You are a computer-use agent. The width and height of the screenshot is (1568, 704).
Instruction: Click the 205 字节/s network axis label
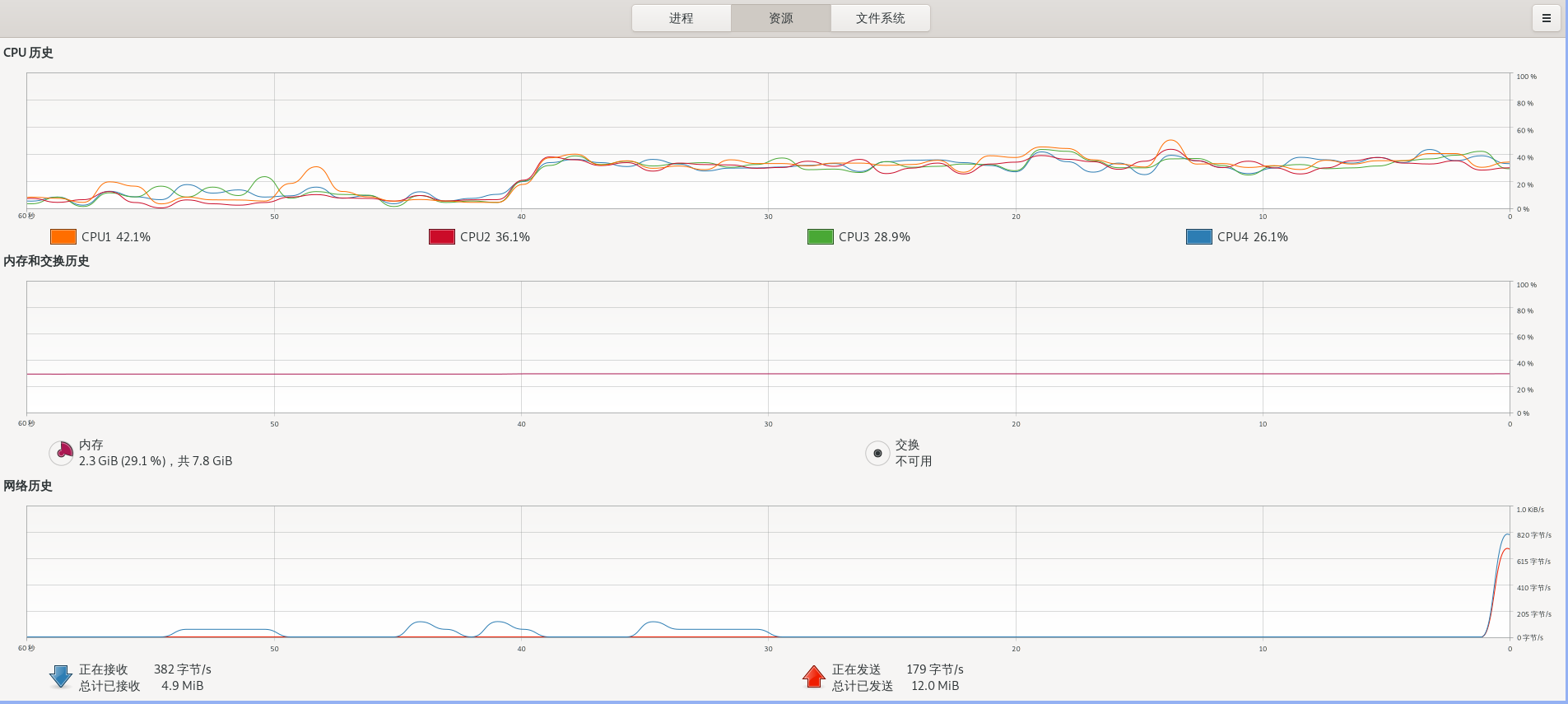(x=1534, y=614)
